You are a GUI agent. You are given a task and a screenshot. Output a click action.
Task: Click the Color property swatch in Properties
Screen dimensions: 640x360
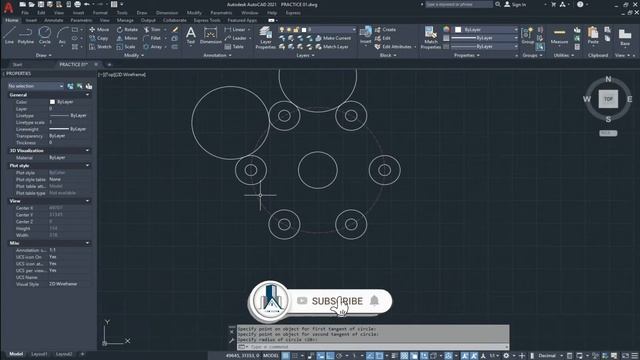(x=52, y=102)
